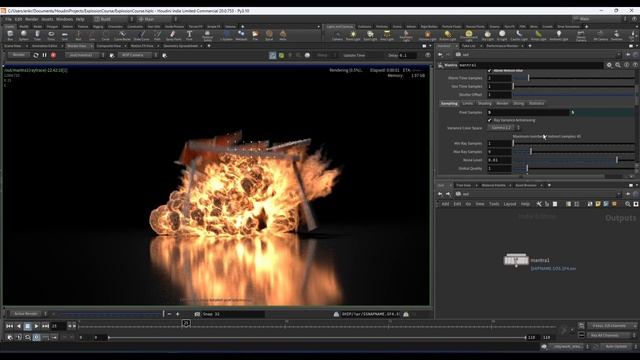Select the Area Light shelf tool
640x360 pixels.
[387, 36]
